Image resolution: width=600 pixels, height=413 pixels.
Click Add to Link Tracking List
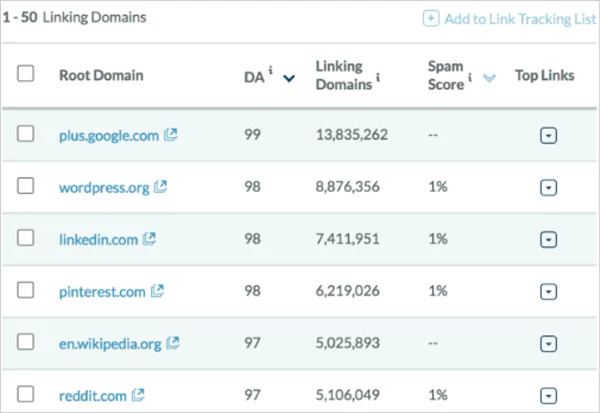(520, 19)
